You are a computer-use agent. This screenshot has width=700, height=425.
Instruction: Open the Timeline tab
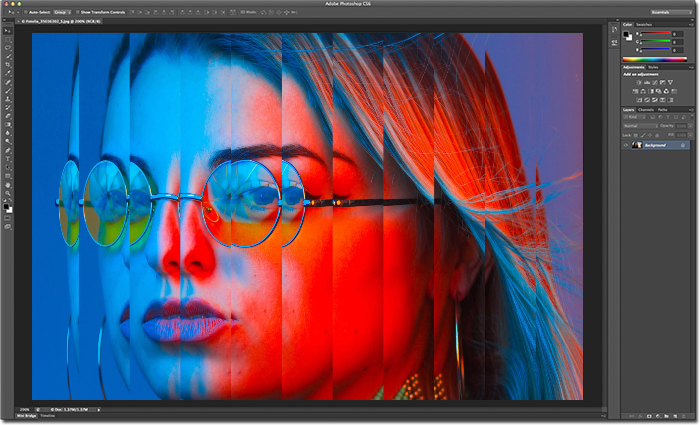click(x=47, y=416)
